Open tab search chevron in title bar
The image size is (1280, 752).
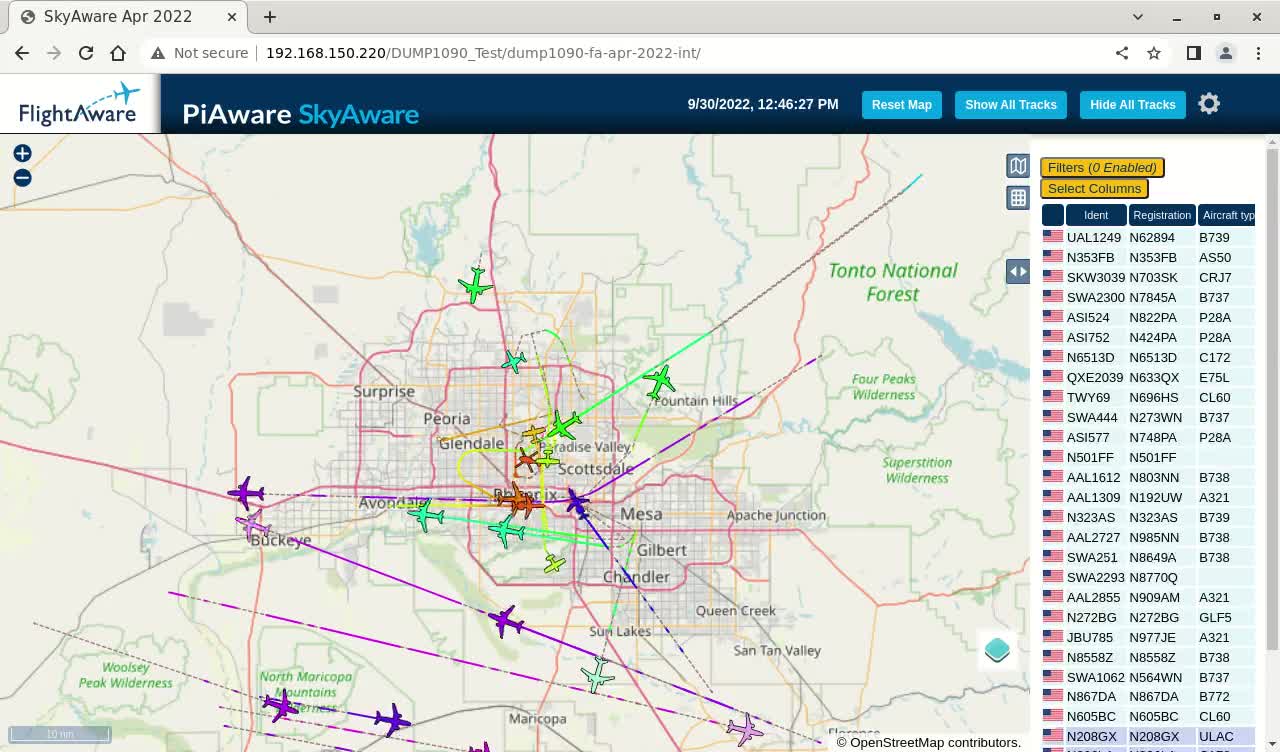(x=1138, y=17)
